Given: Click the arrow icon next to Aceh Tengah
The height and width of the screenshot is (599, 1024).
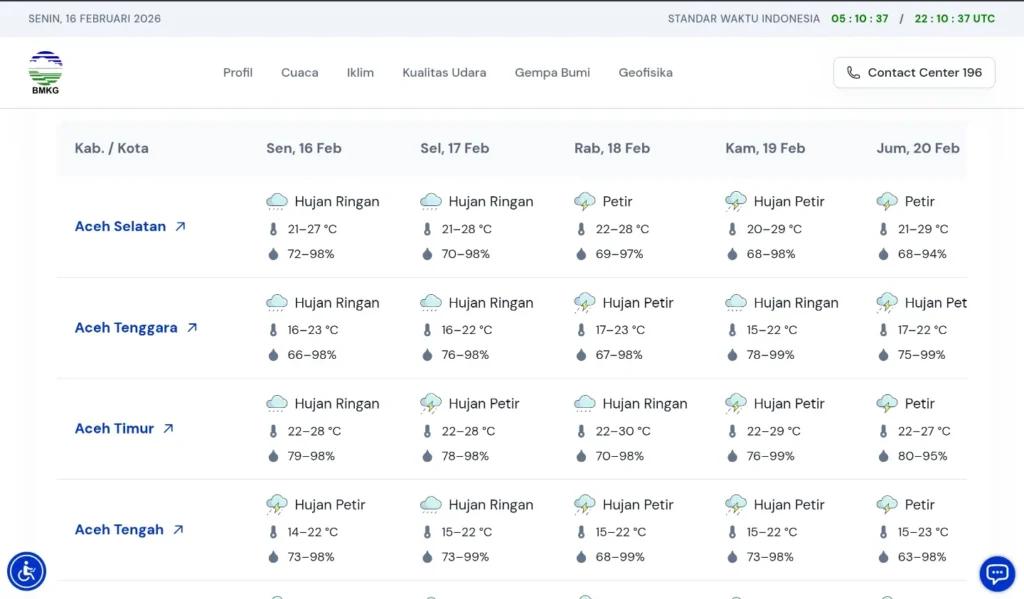Looking at the screenshot, I should click(178, 530).
